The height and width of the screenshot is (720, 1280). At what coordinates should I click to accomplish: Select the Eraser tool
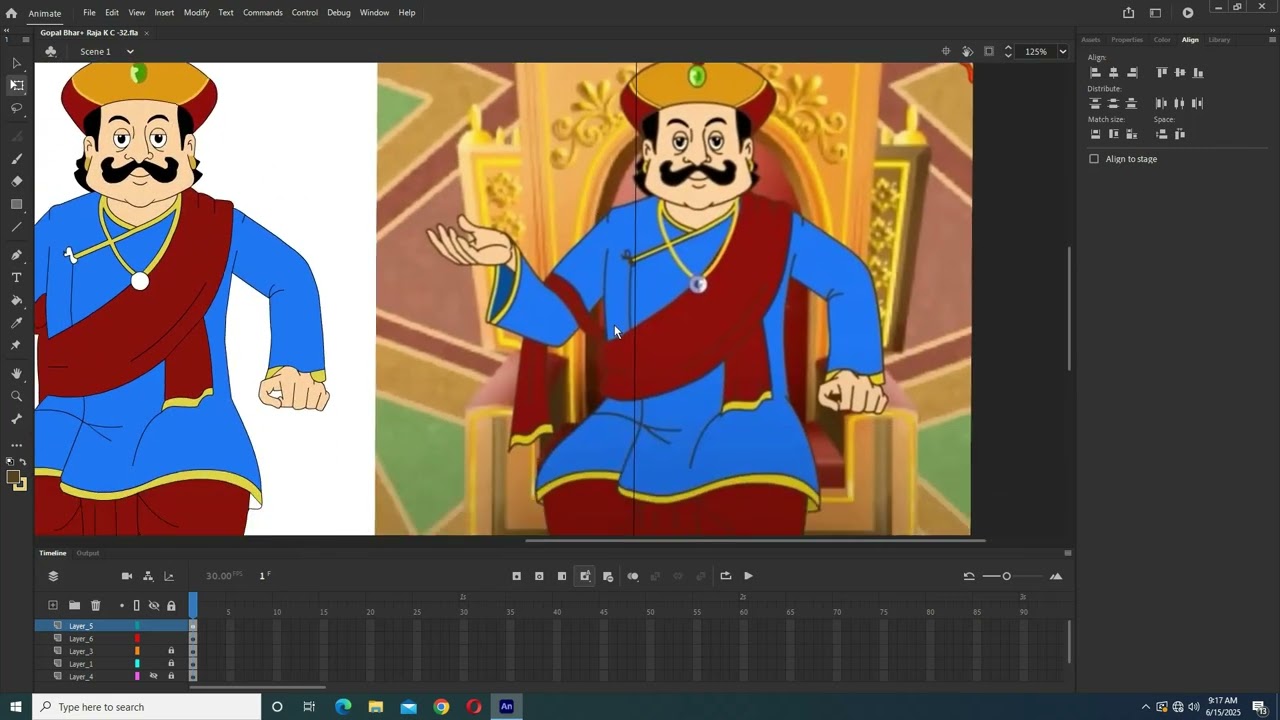17,181
